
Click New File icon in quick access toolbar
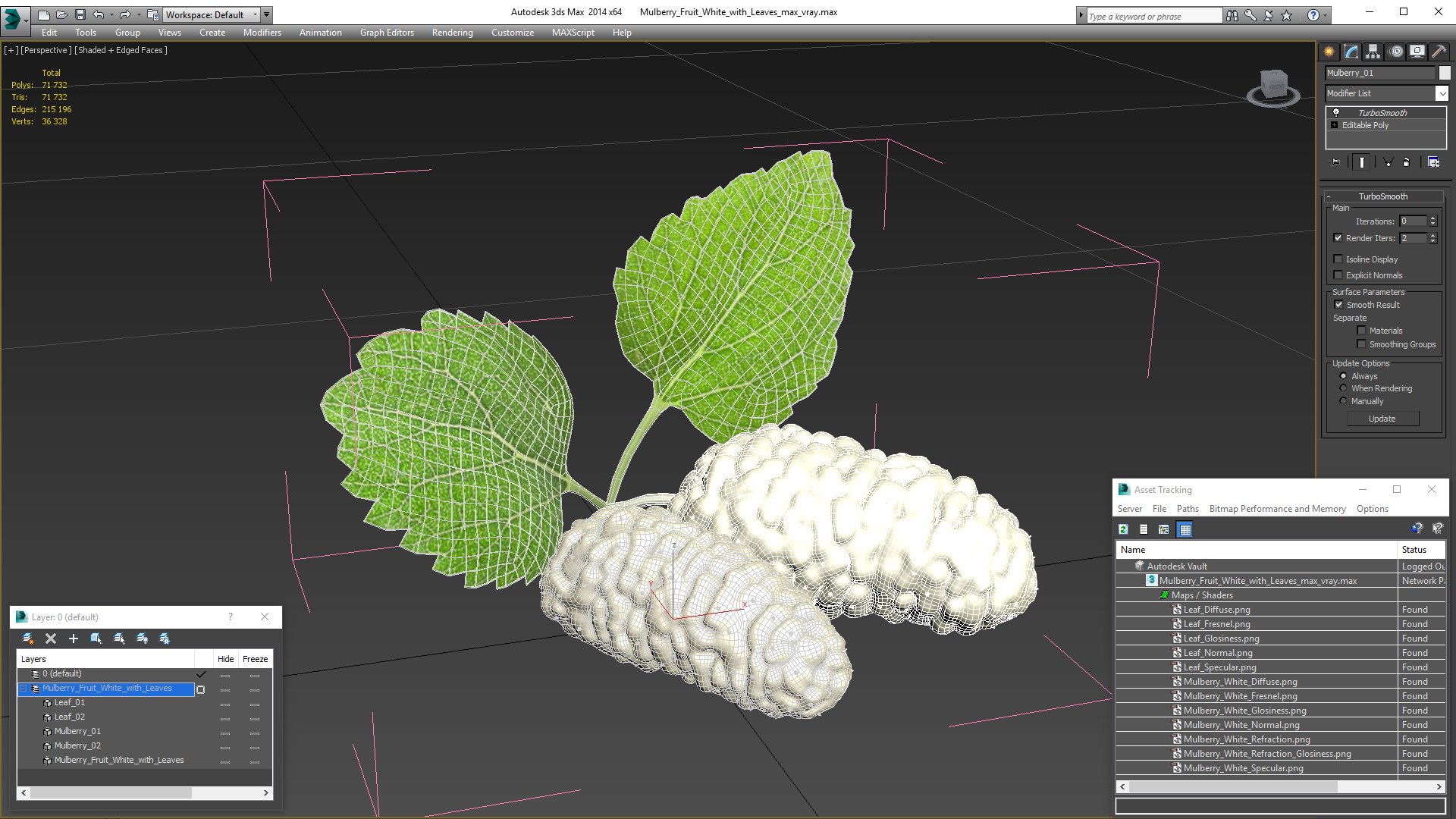44,14
